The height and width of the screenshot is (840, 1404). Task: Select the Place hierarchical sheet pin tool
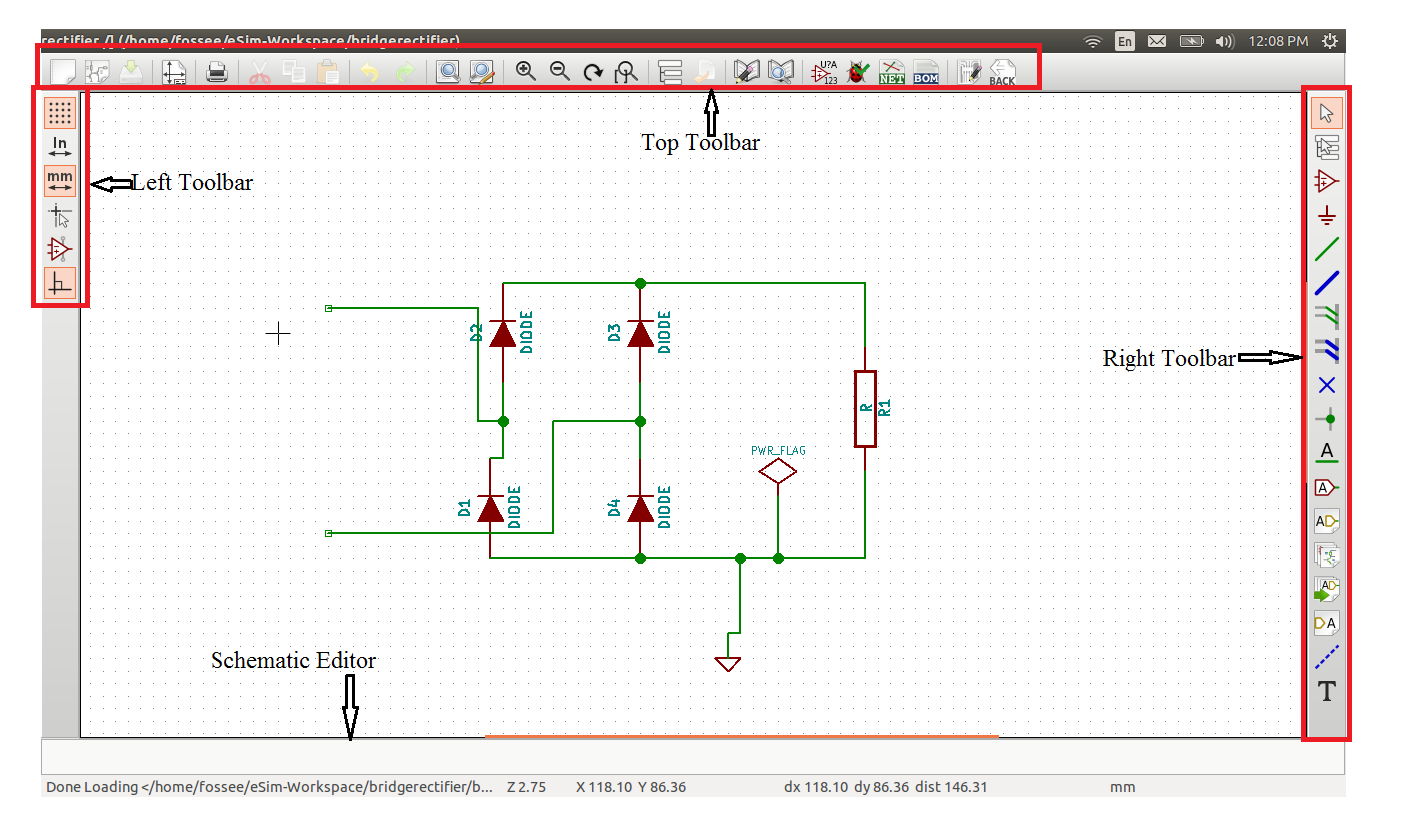coord(1326,623)
